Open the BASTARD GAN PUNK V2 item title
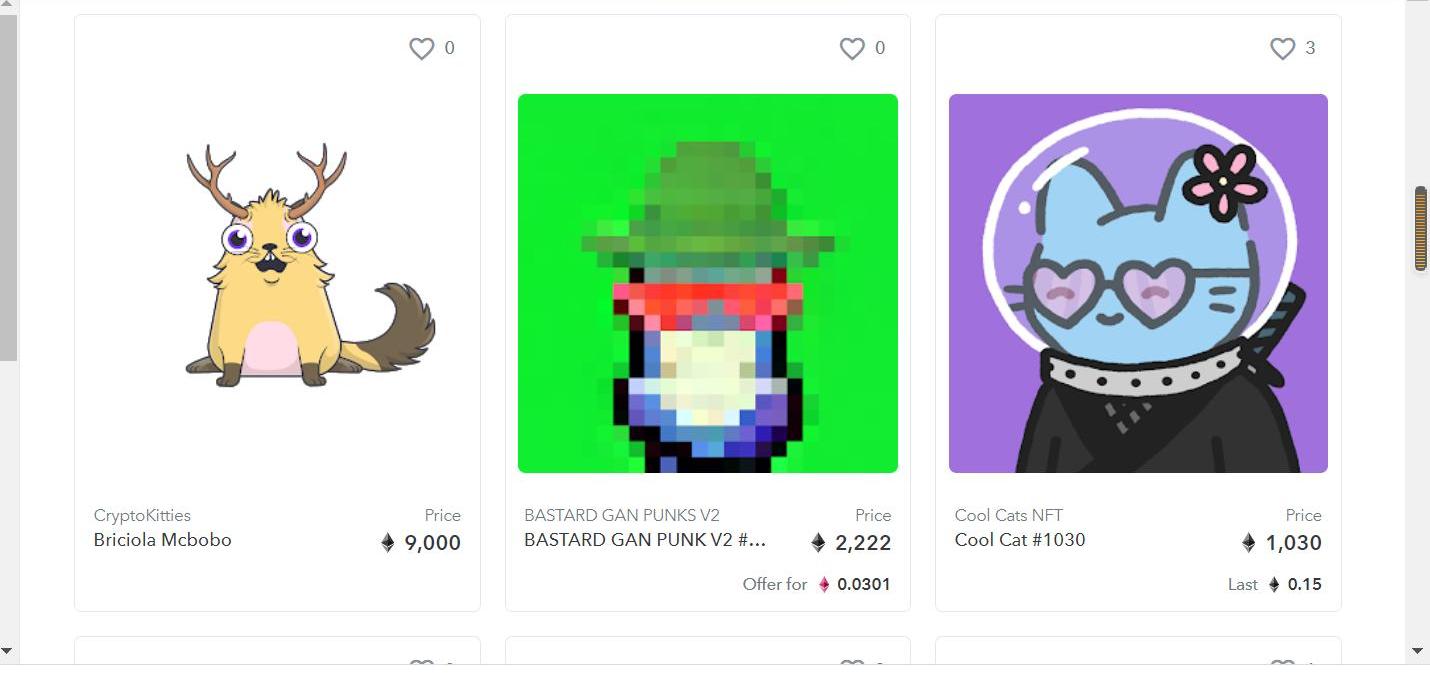This screenshot has width=1430, height=673. click(645, 540)
